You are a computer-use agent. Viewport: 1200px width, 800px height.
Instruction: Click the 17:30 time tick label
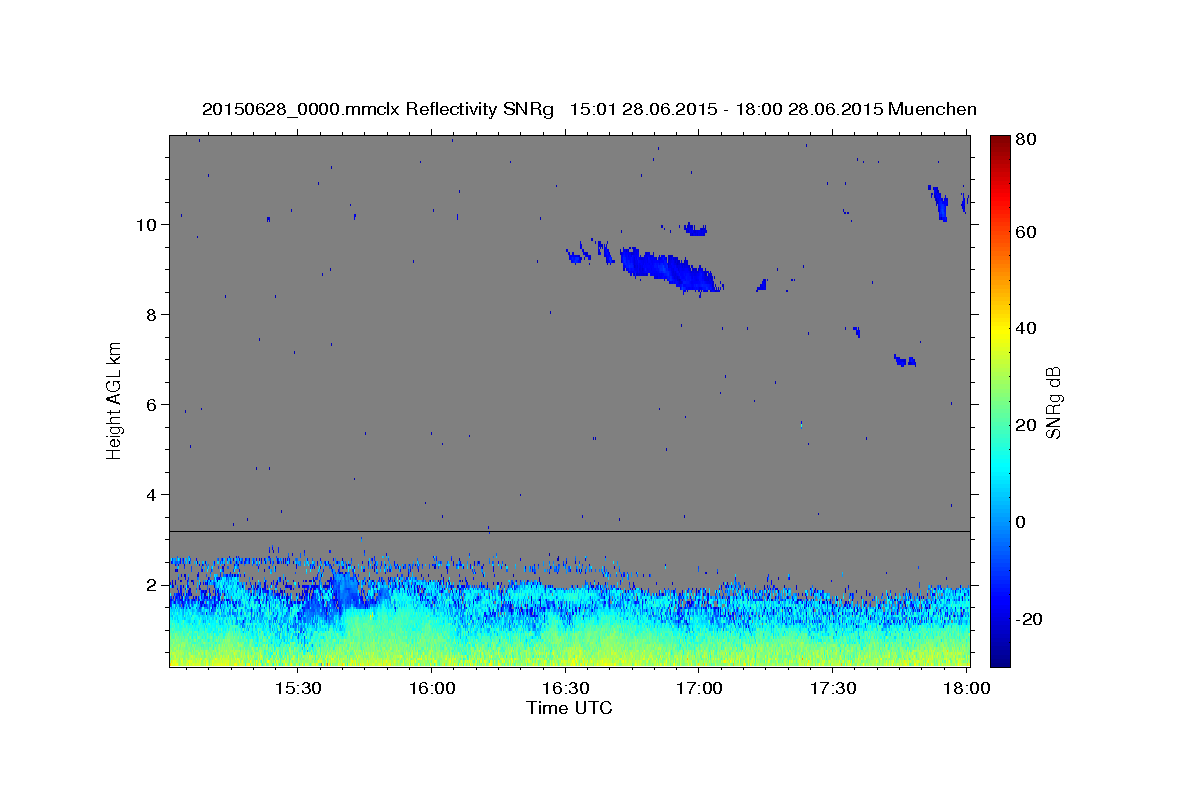(x=832, y=689)
